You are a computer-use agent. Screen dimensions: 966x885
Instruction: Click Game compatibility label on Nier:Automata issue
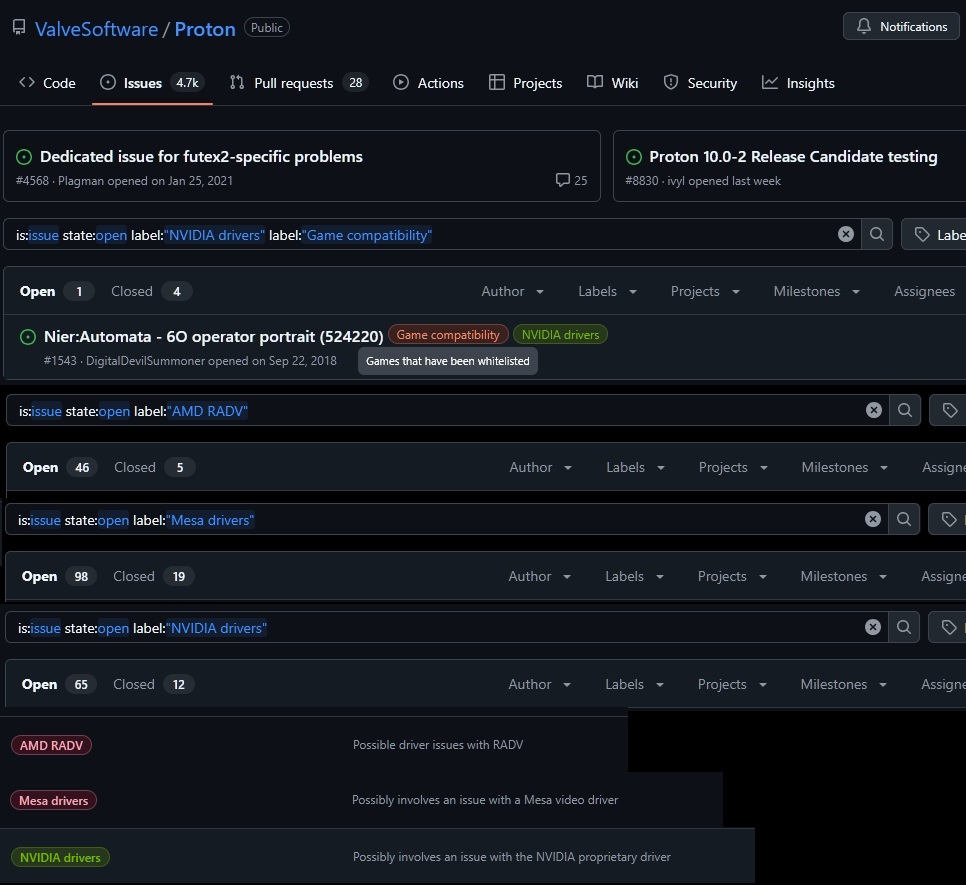tap(448, 334)
